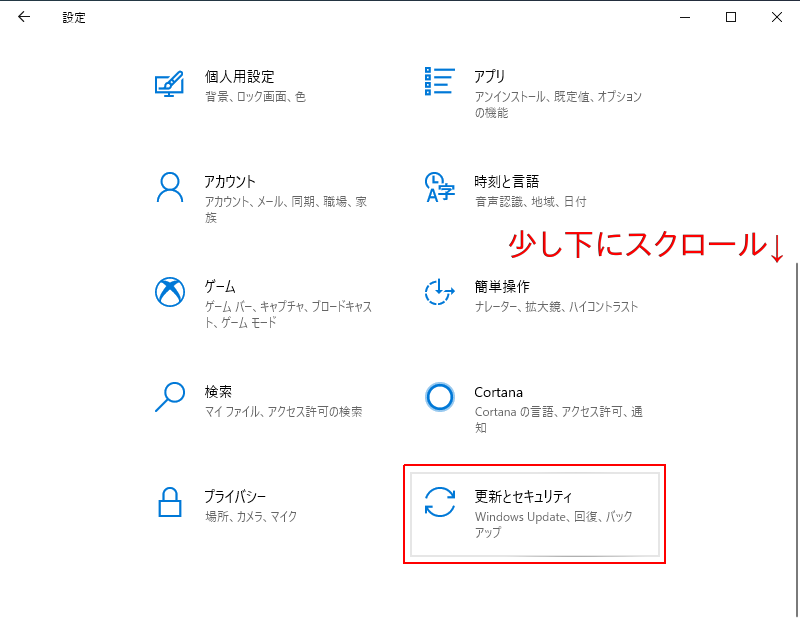Open 個人用設定 title link
Viewport: 800px width, 633px height.
pos(240,77)
